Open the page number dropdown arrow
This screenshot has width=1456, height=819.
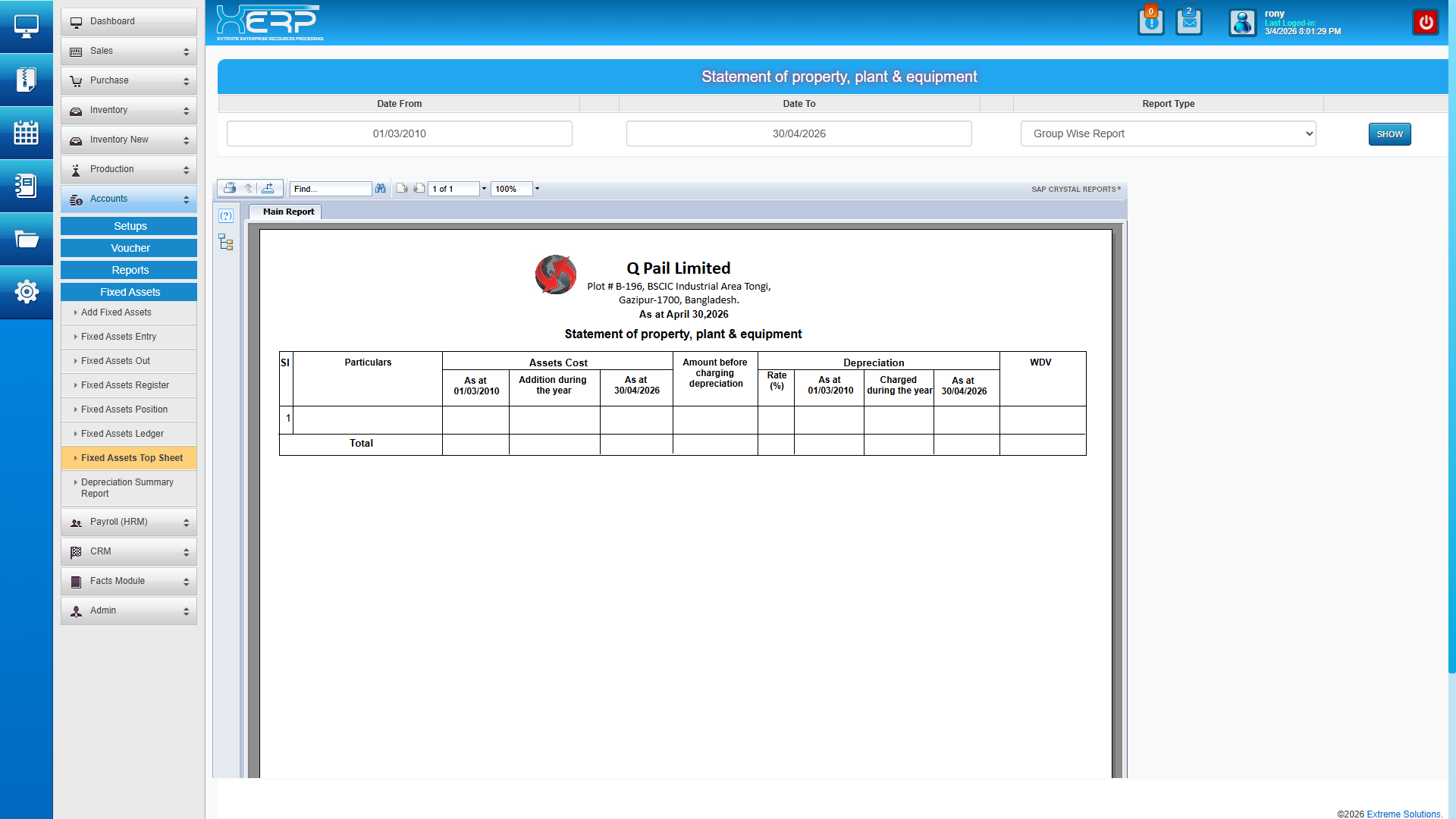[484, 188]
